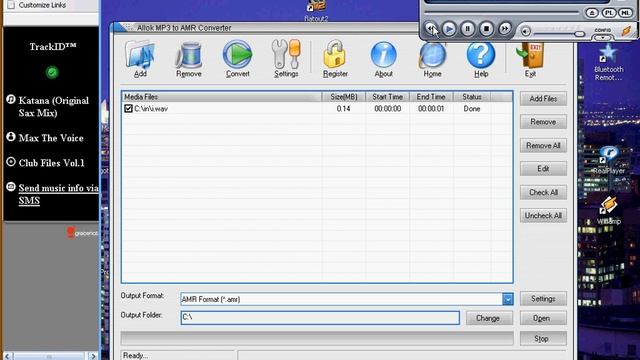Screen dimensions: 640x360
Task: Select the C:\in\i.wav file row
Action: (x=317, y=109)
